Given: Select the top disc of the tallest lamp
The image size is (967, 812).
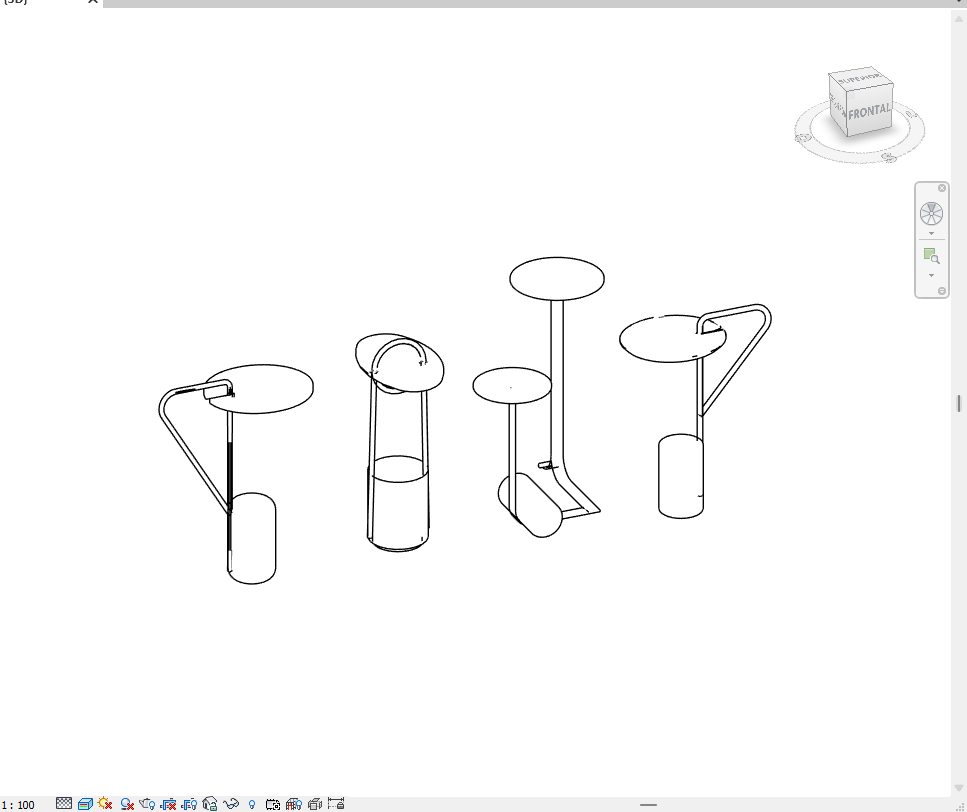Looking at the screenshot, I should point(557,279).
